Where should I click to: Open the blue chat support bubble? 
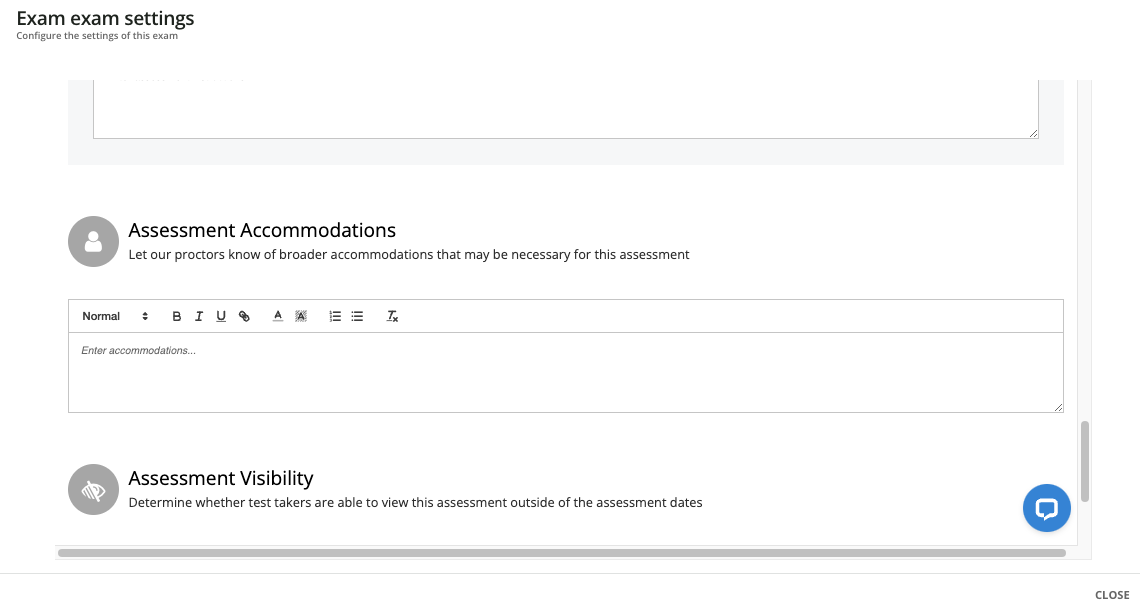(x=1046, y=508)
